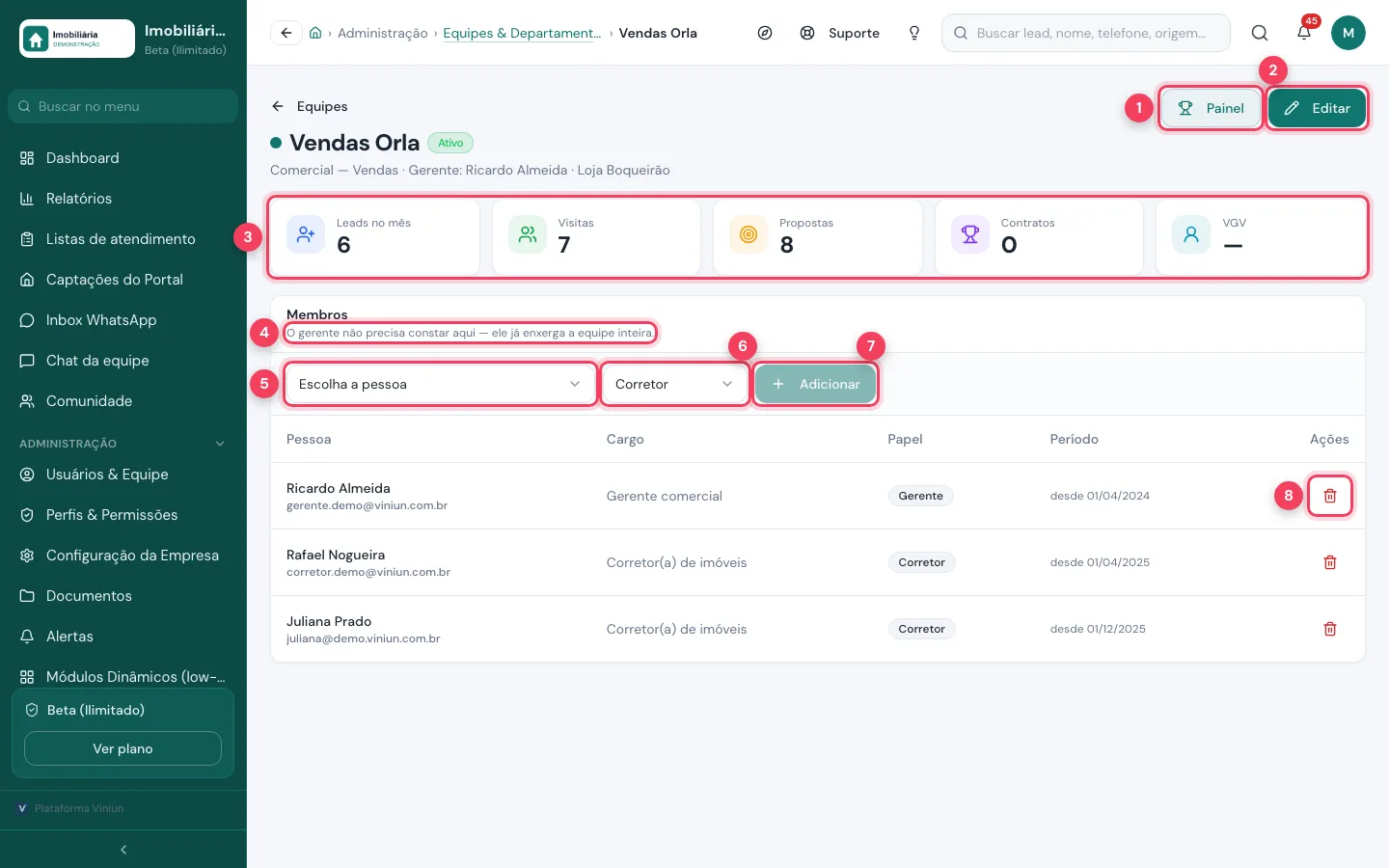Open the user avatar M menu
The image size is (1389, 868).
pyautogui.click(x=1348, y=33)
